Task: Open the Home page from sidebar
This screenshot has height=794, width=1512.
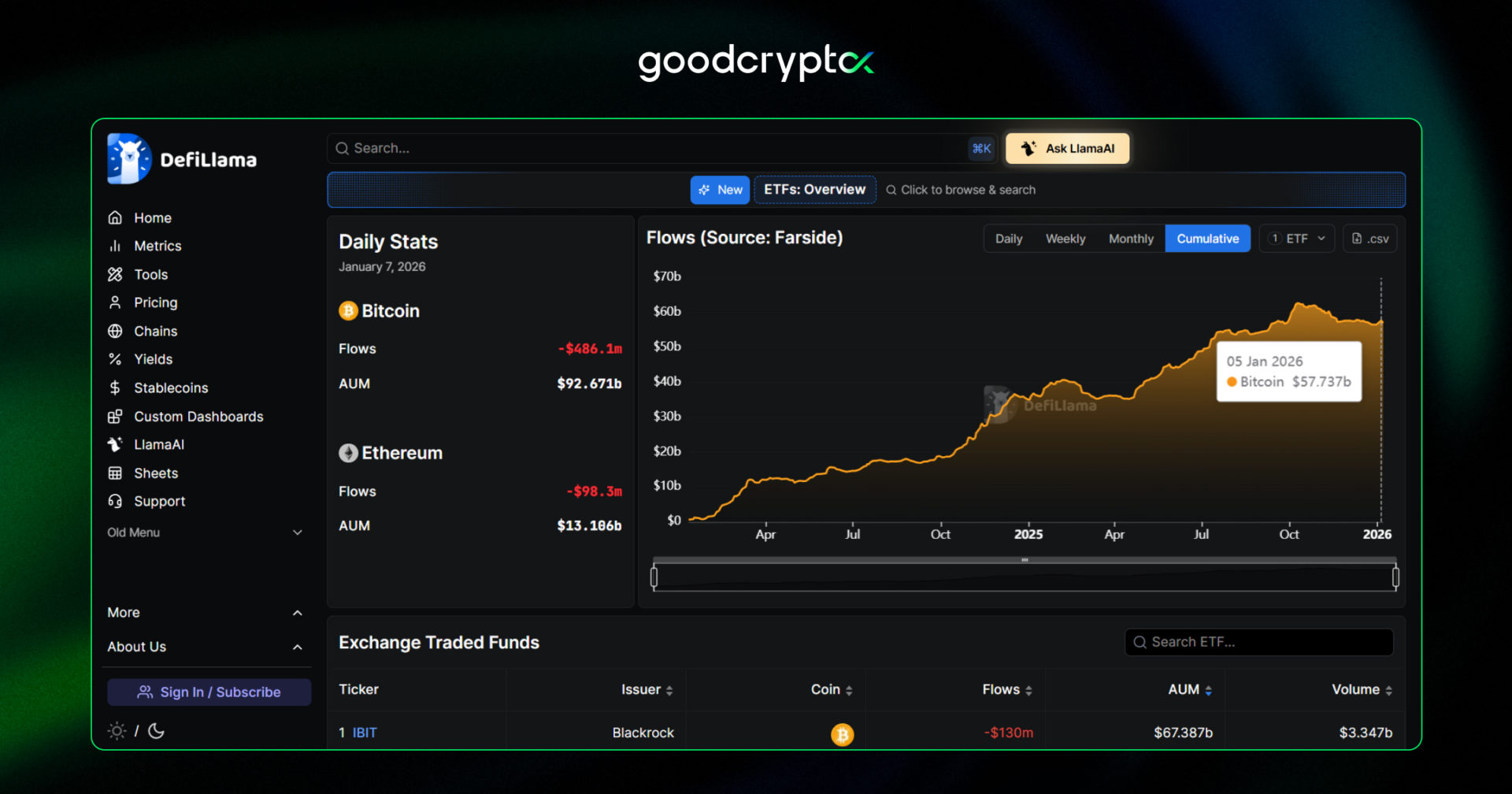Action: pos(151,217)
